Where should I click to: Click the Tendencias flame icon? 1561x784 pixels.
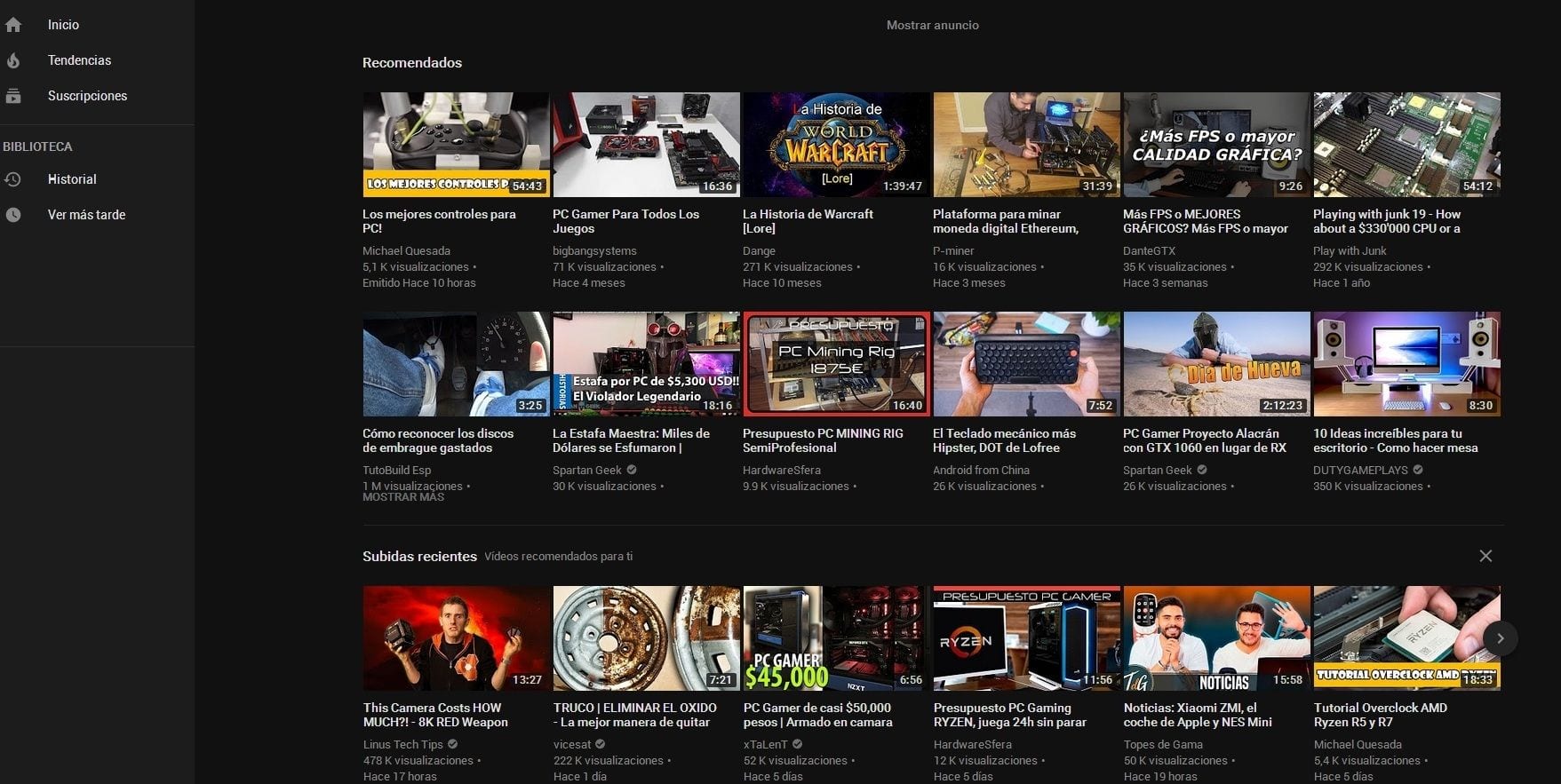click(x=13, y=60)
